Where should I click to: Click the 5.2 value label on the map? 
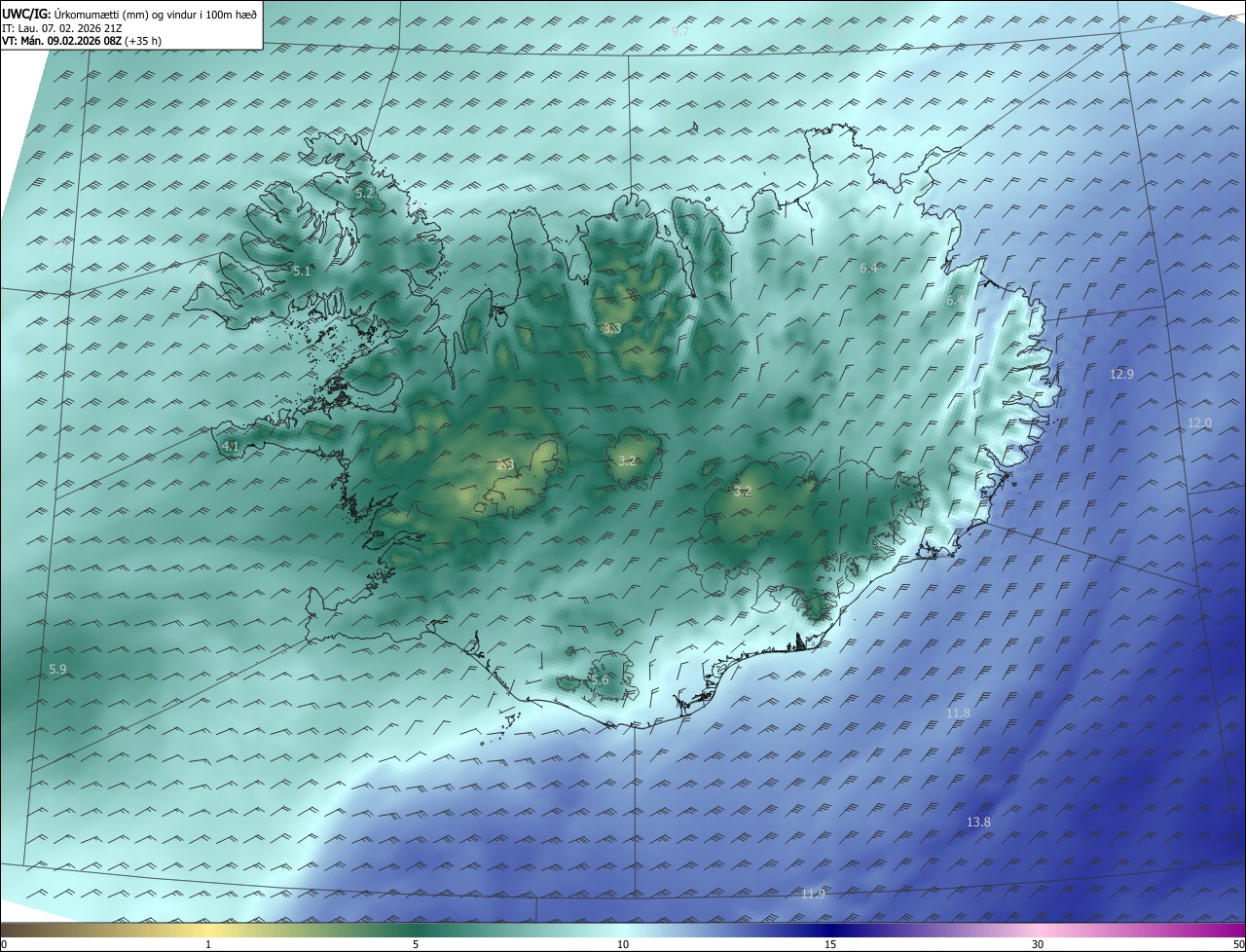(x=365, y=194)
